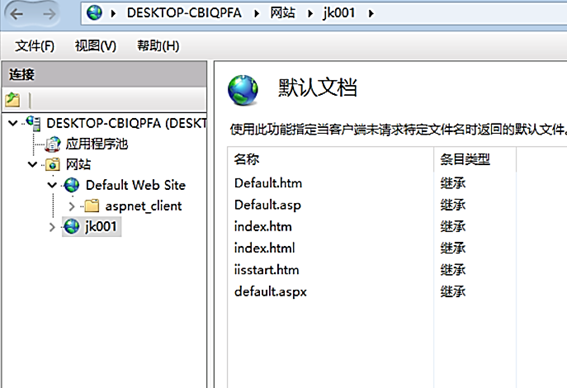Image resolution: width=567 pixels, height=388 pixels.
Task: Click 网站 in the breadcrumb path
Action: click(x=283, y=13)
